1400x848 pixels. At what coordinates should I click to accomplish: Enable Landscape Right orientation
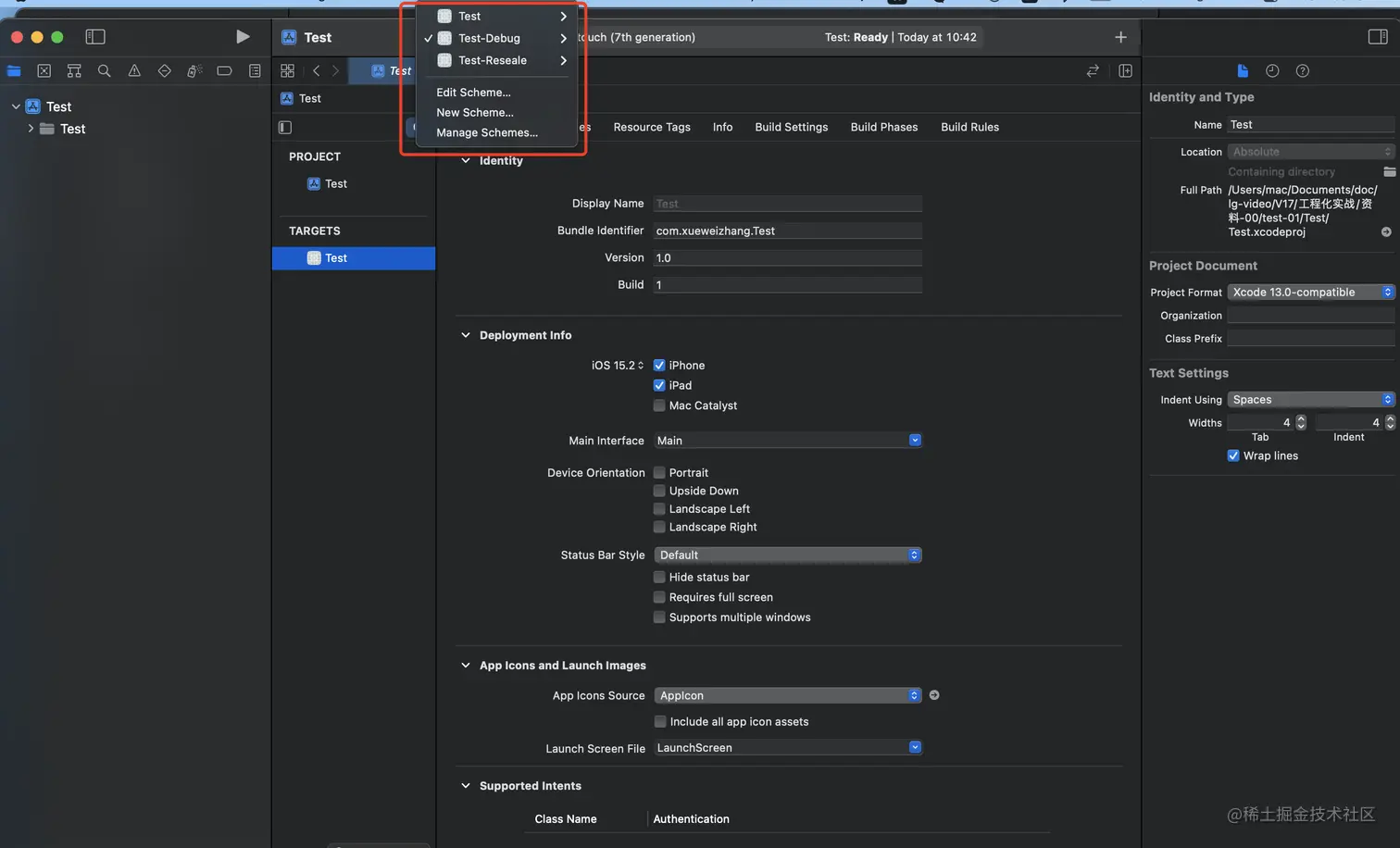659,527
